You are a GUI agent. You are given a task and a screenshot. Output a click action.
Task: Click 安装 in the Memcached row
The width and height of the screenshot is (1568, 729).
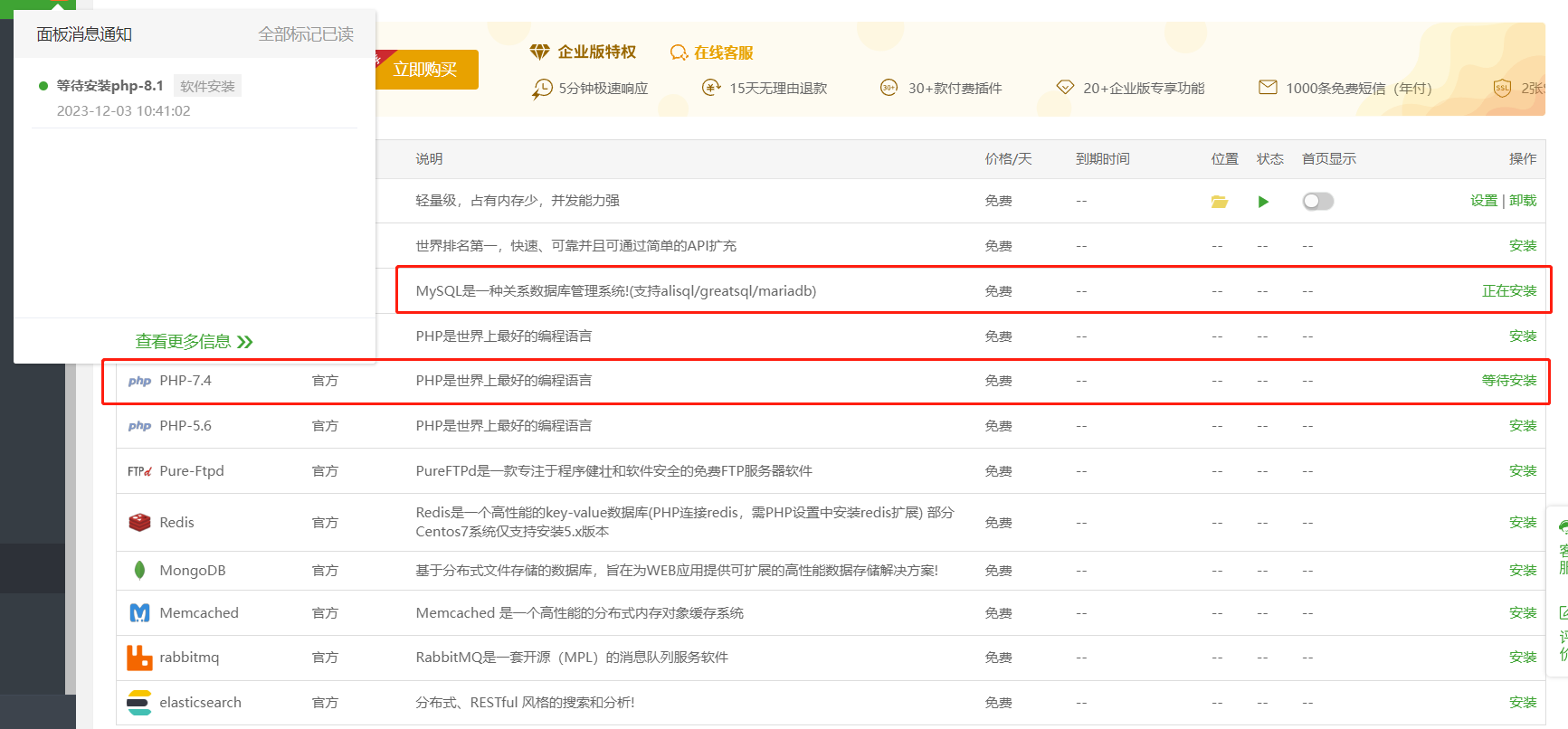[x=1523, y=613]
